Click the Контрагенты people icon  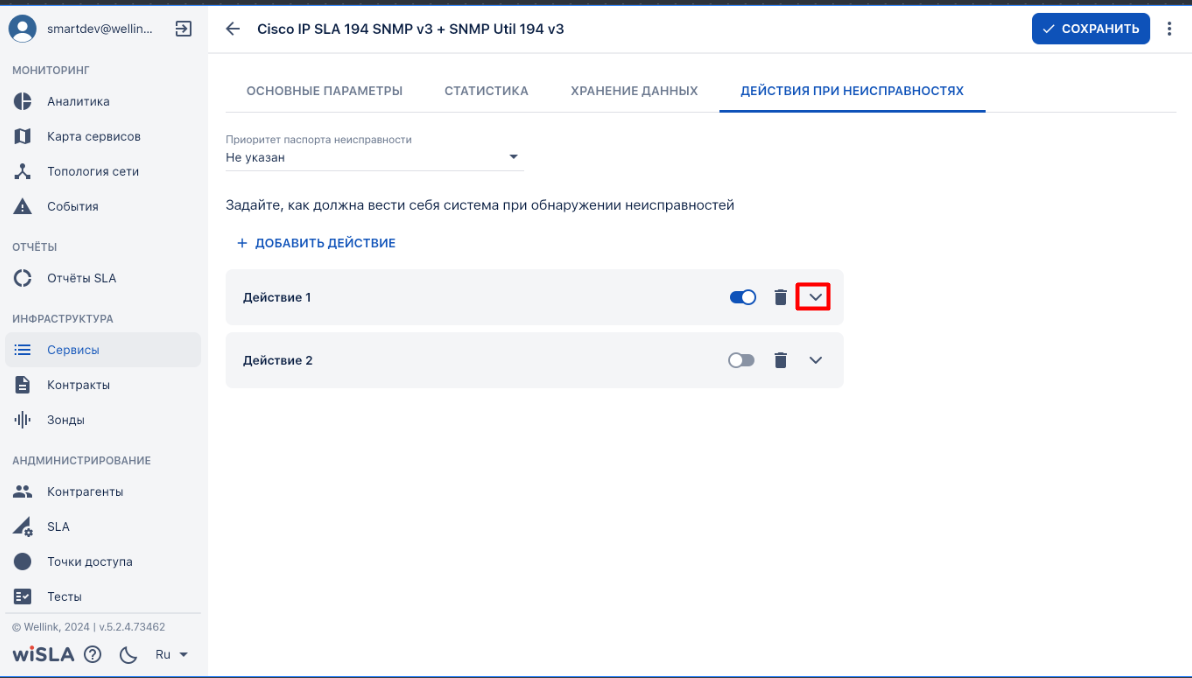(23, 492)
